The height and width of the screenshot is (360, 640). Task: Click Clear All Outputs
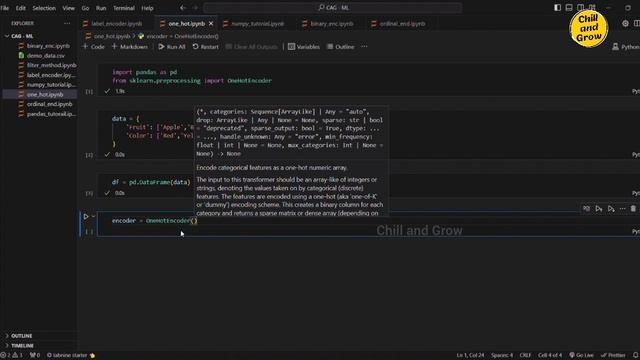click(x=251, y=47)
